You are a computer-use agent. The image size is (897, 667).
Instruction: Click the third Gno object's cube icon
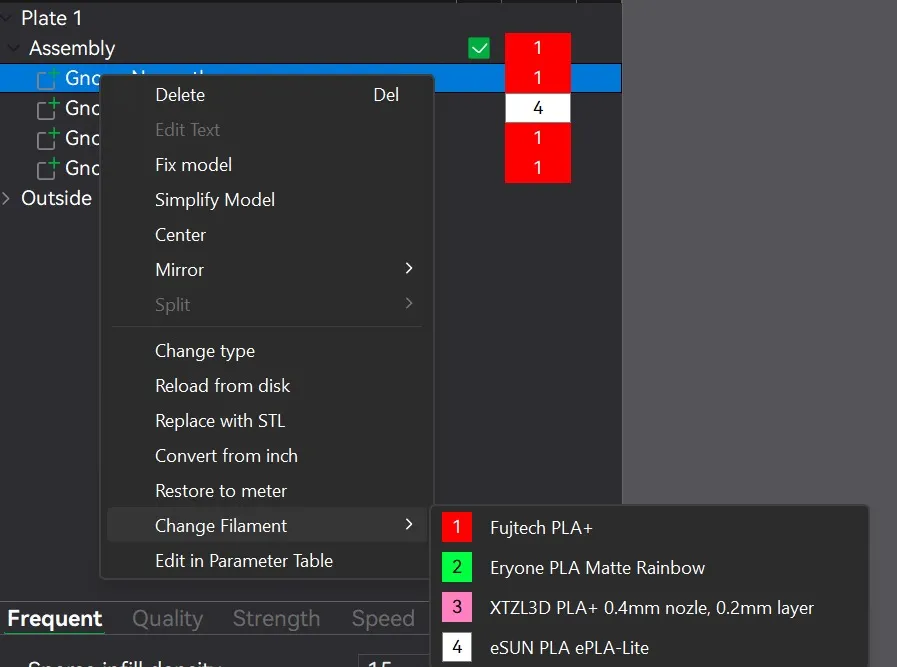(48, 138)
